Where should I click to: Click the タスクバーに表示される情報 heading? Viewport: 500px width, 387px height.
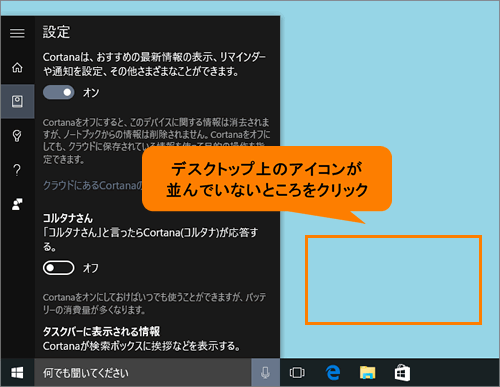[101, 331]
